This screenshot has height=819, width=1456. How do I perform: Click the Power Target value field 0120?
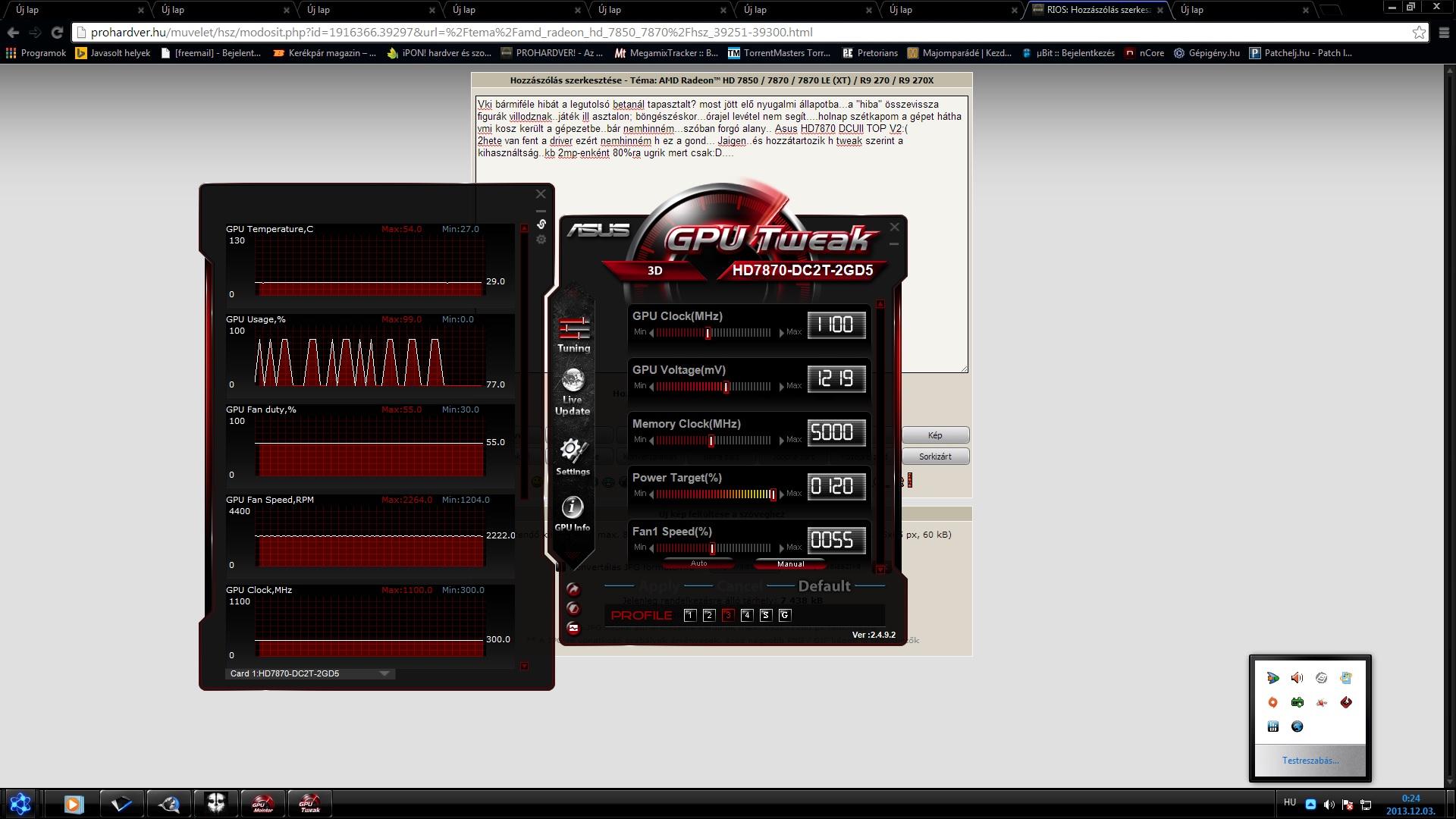pyautogui.click(x=836, y=487)
